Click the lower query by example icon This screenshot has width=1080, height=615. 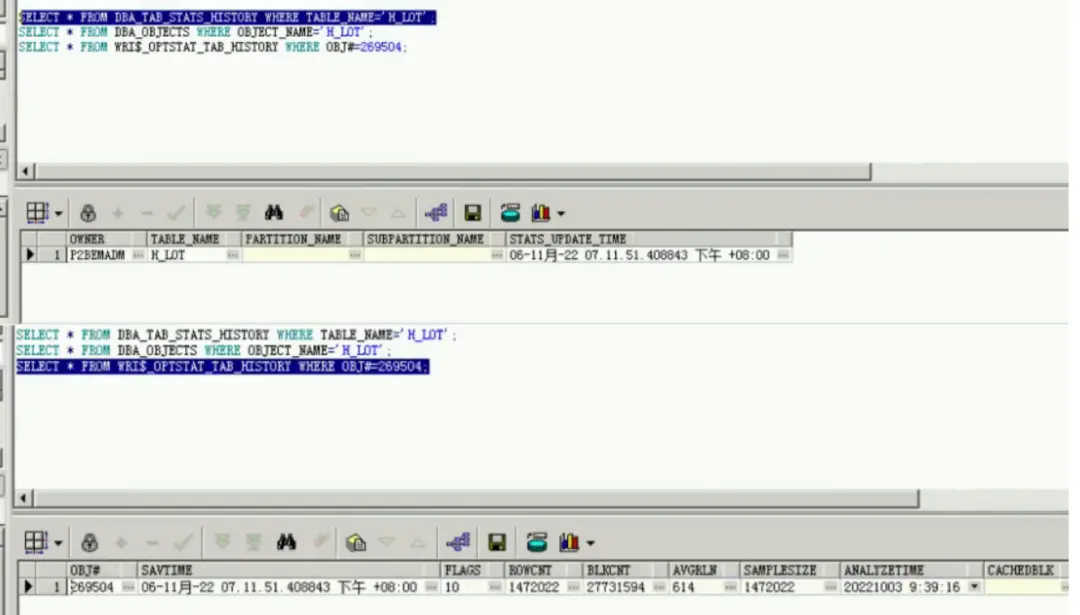pos(356,543)
